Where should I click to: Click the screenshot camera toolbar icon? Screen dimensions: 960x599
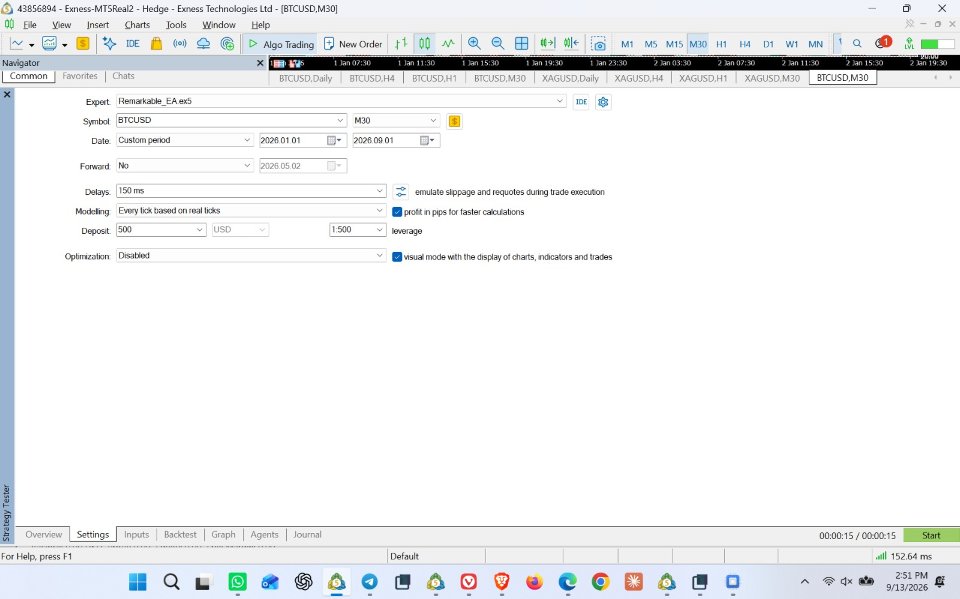pos(598,43)
